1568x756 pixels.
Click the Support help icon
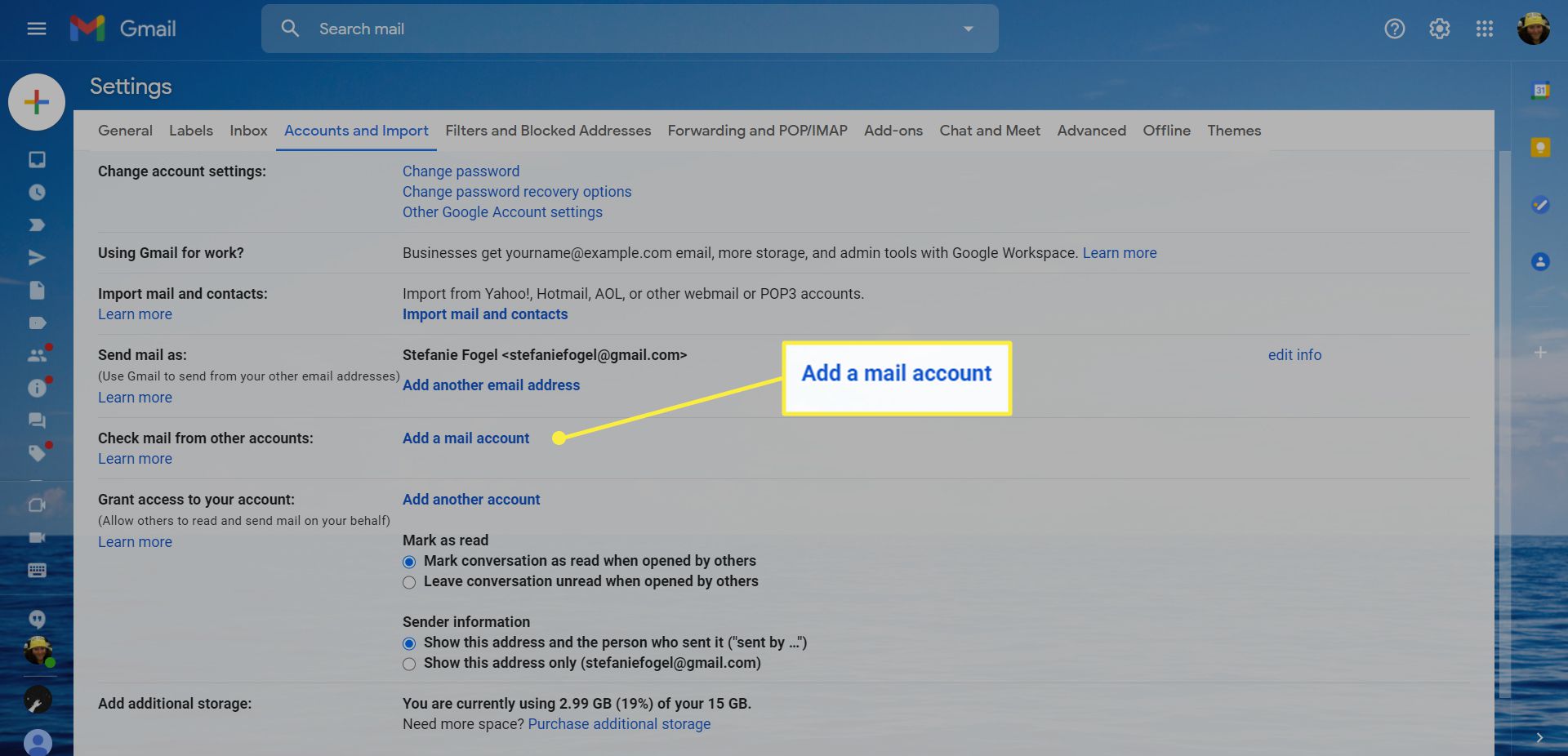[x=1394, y=29]
